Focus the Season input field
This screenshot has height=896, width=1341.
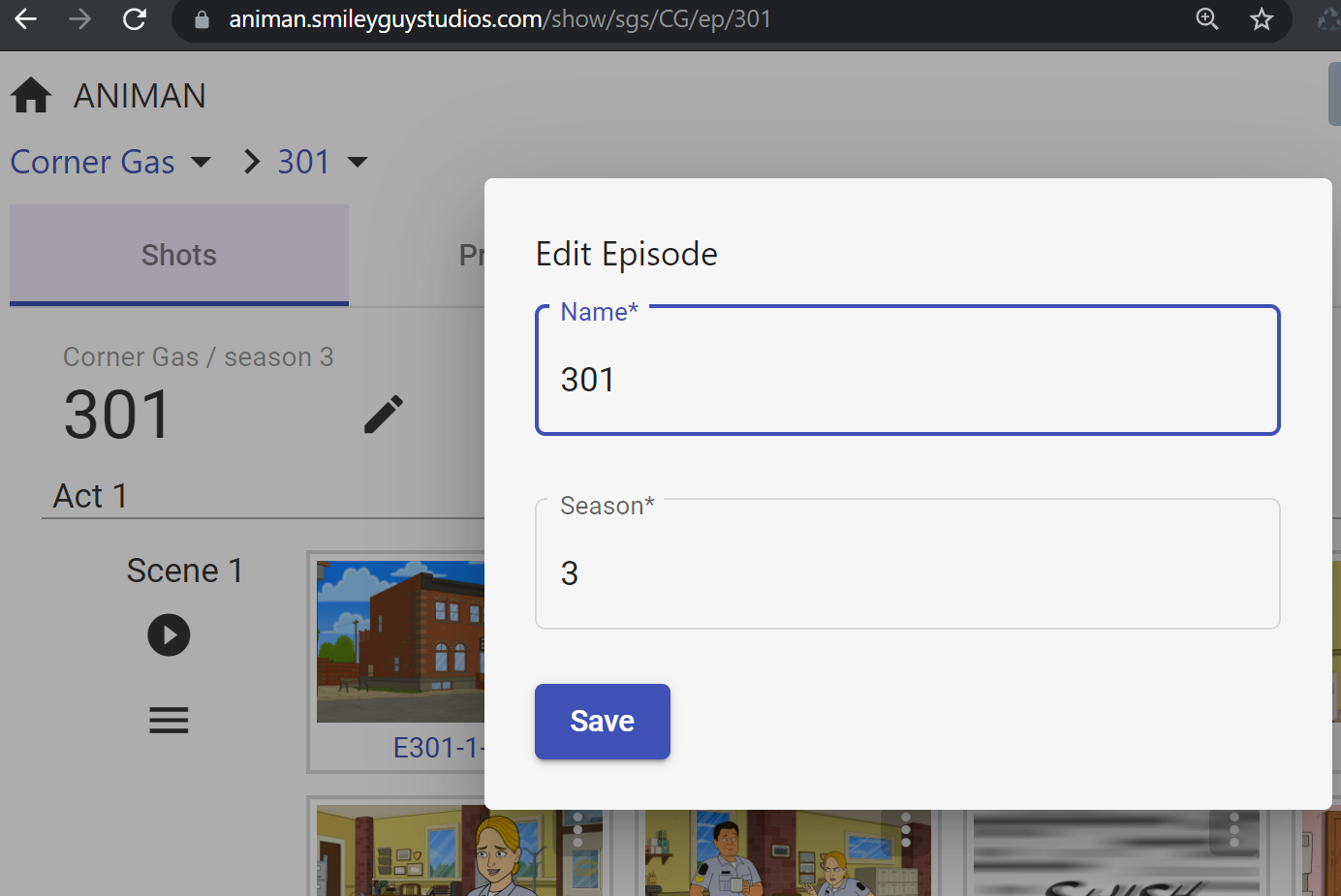(x=907, y=572)
